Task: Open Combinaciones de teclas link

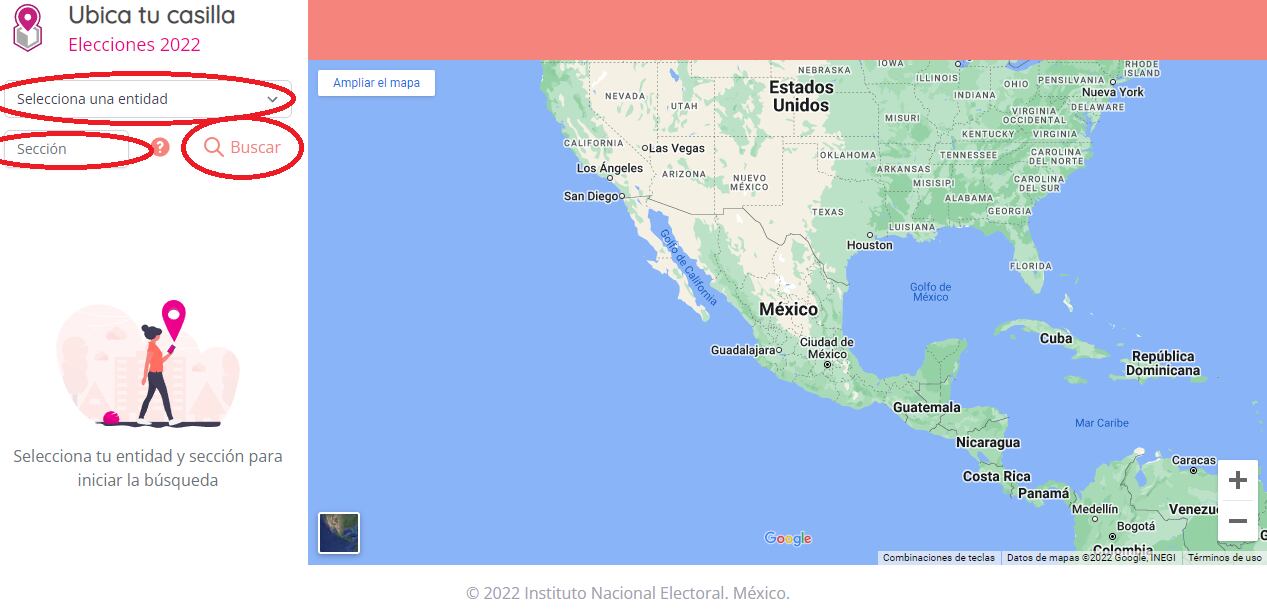Action: 938,558
